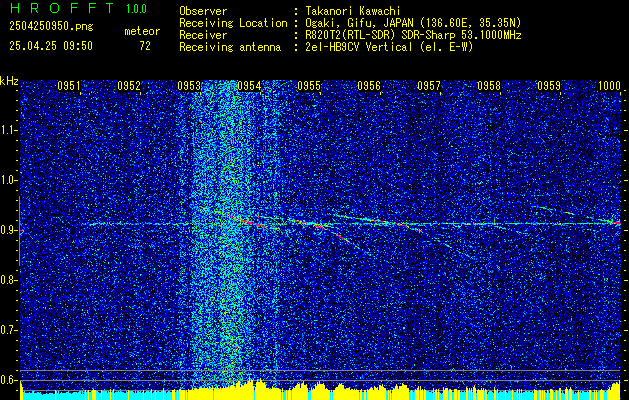The height and width of the screenshot is (400, 629).
Task: Click the 0.7 kHz axis label
Action: [8, 330]
